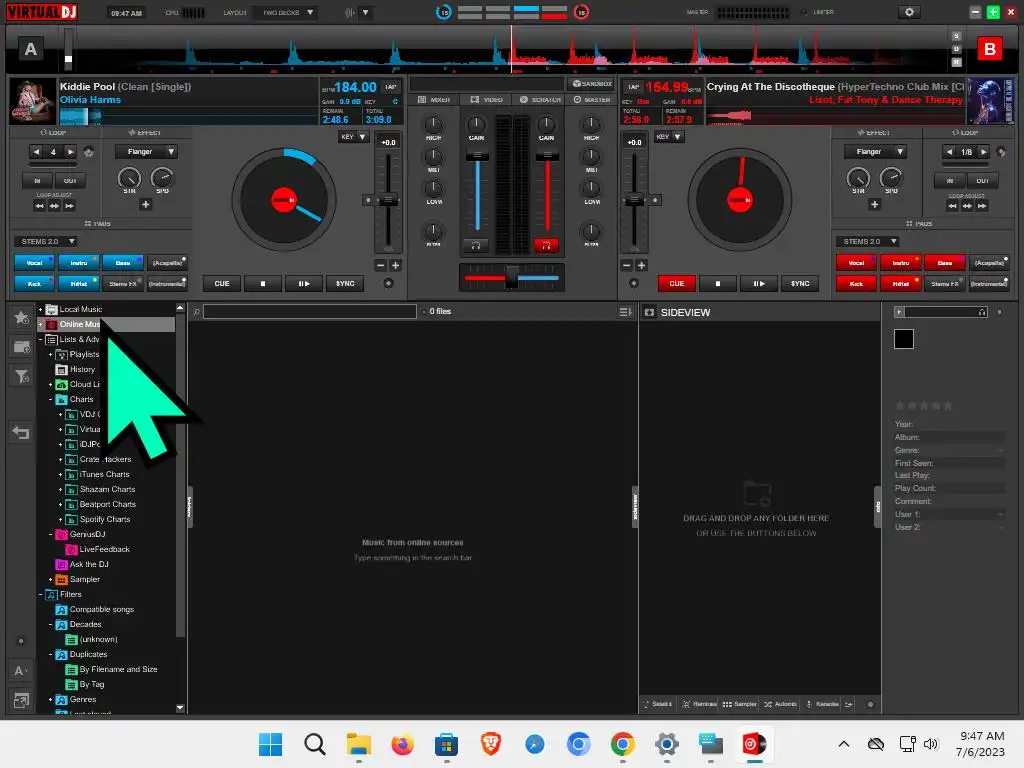
Task: Open the Flanger effect dropdown on deck B
Action: (x=874, y=152)
